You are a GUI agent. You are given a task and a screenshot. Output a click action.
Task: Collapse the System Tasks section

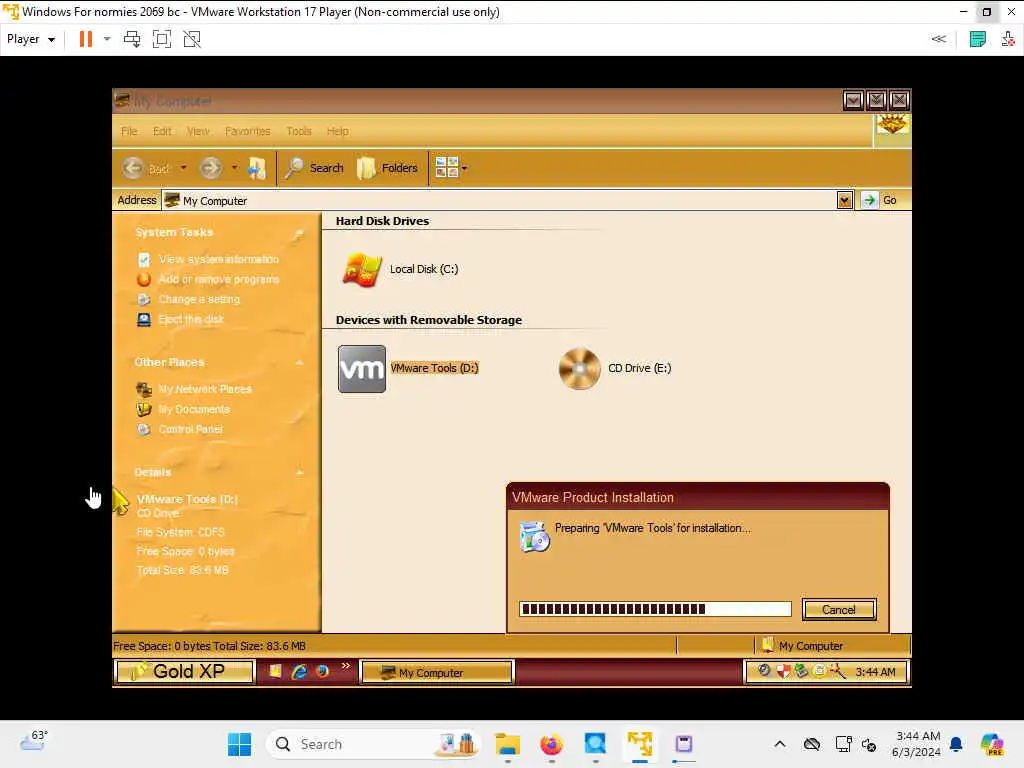(x=299, y=232)
